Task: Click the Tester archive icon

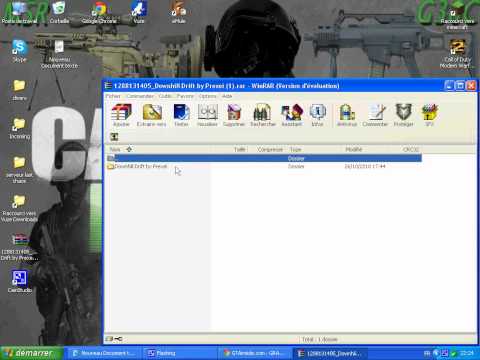Action: pos(181,115)
